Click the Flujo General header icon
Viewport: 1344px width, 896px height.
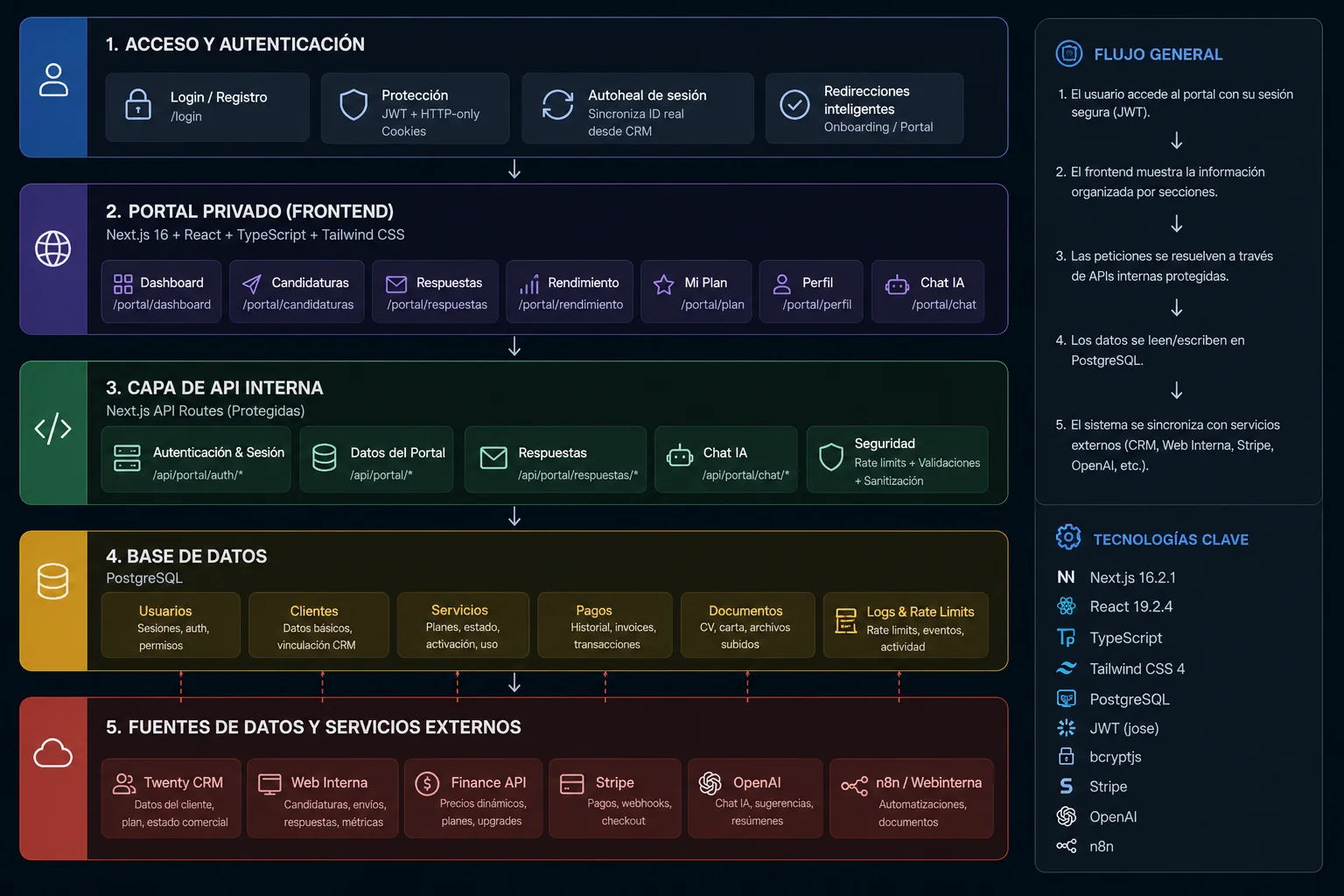1069,54
